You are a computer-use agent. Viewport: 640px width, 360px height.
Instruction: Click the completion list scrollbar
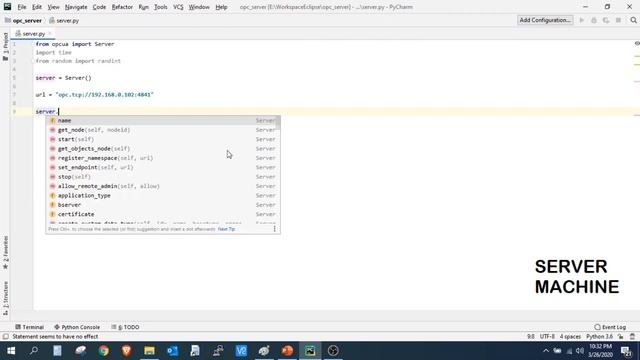point(278,123)
